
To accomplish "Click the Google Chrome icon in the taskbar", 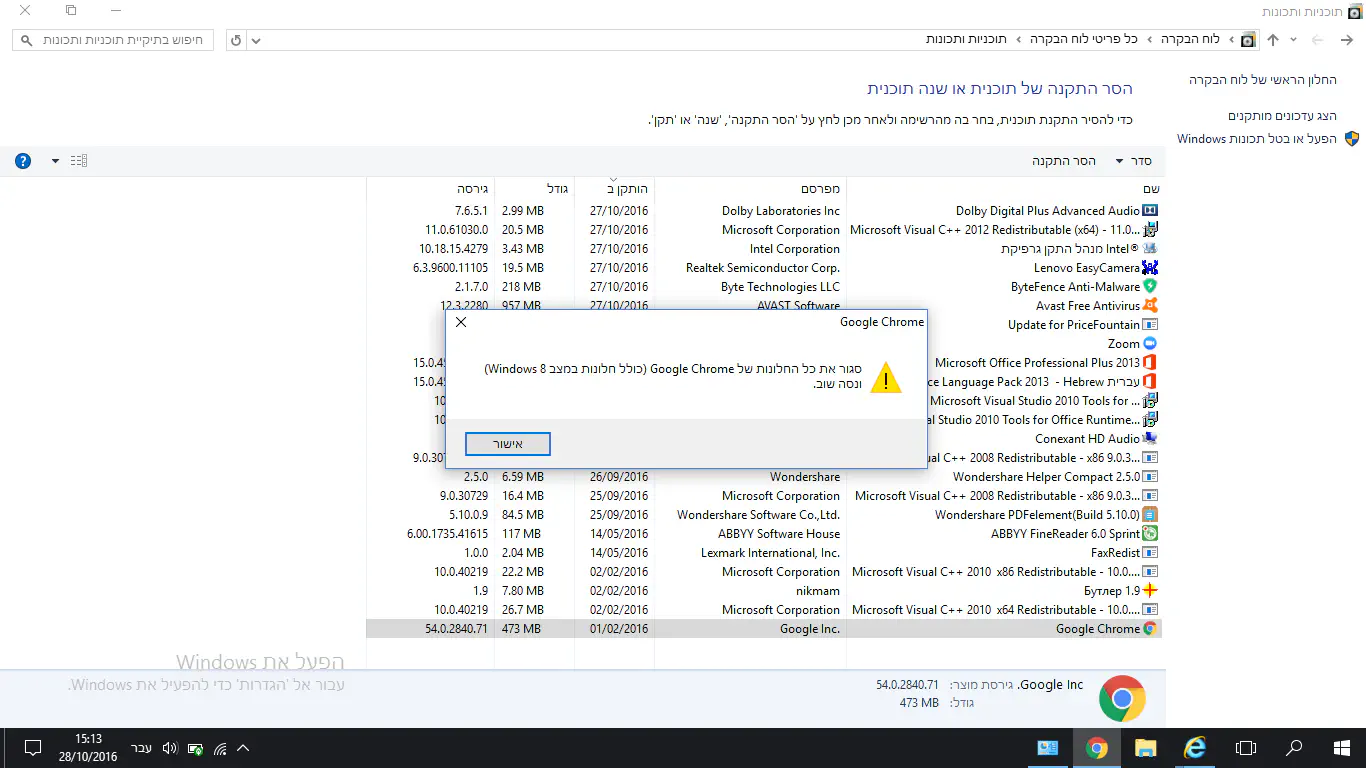I will coord(1097,748).
